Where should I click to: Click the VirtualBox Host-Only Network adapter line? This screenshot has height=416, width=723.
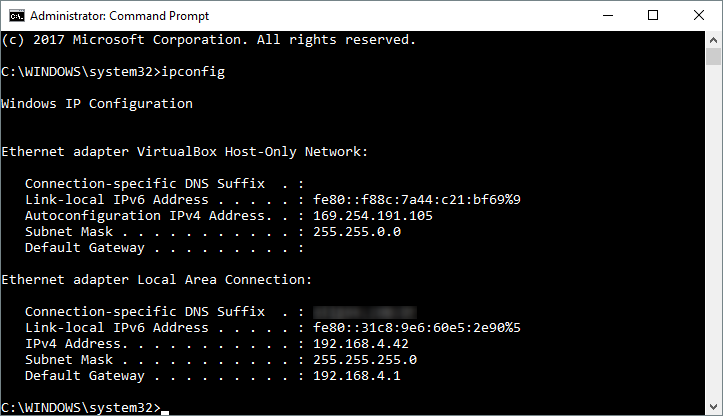tap(184, 152)
